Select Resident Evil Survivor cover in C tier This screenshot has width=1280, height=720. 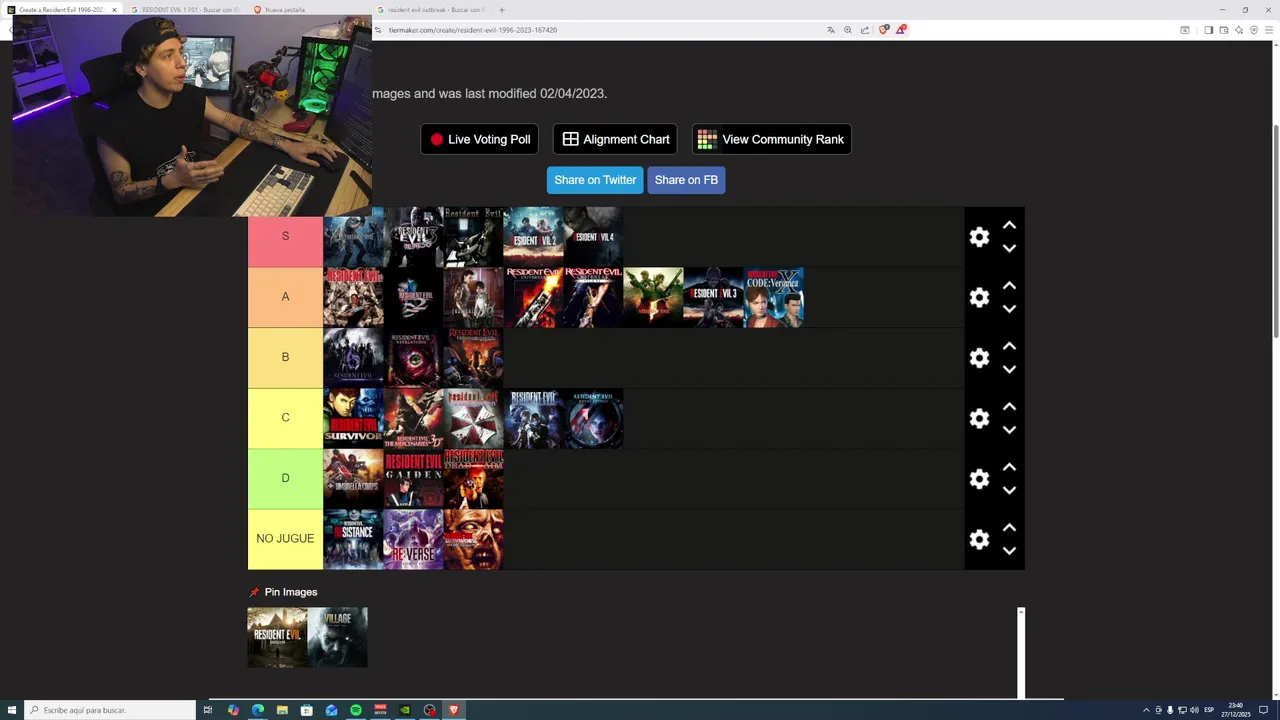(x=353, y=418)
